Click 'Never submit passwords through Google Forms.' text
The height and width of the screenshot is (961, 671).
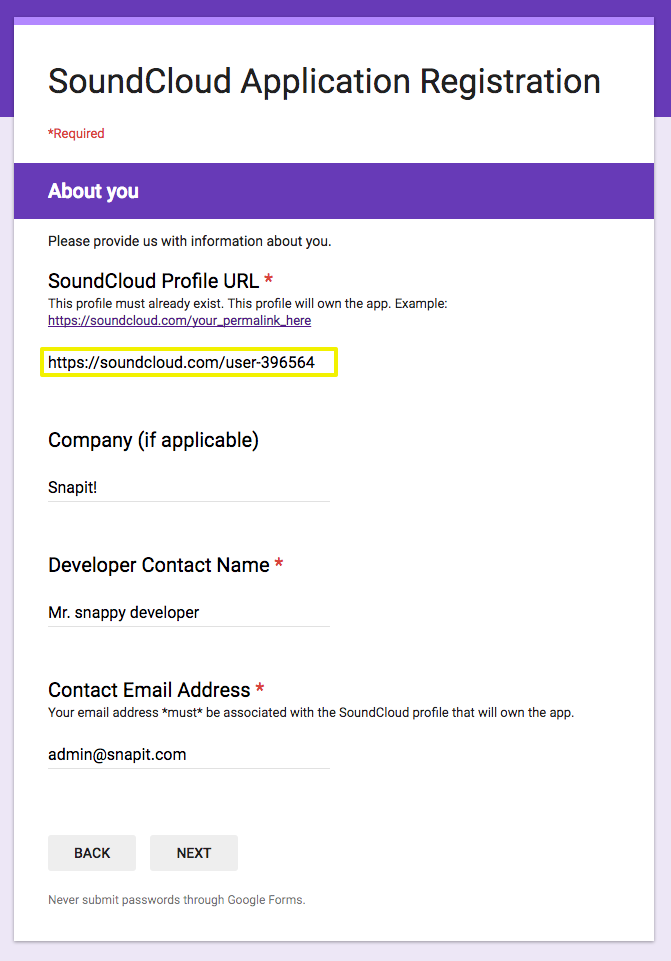pos(176,900)
